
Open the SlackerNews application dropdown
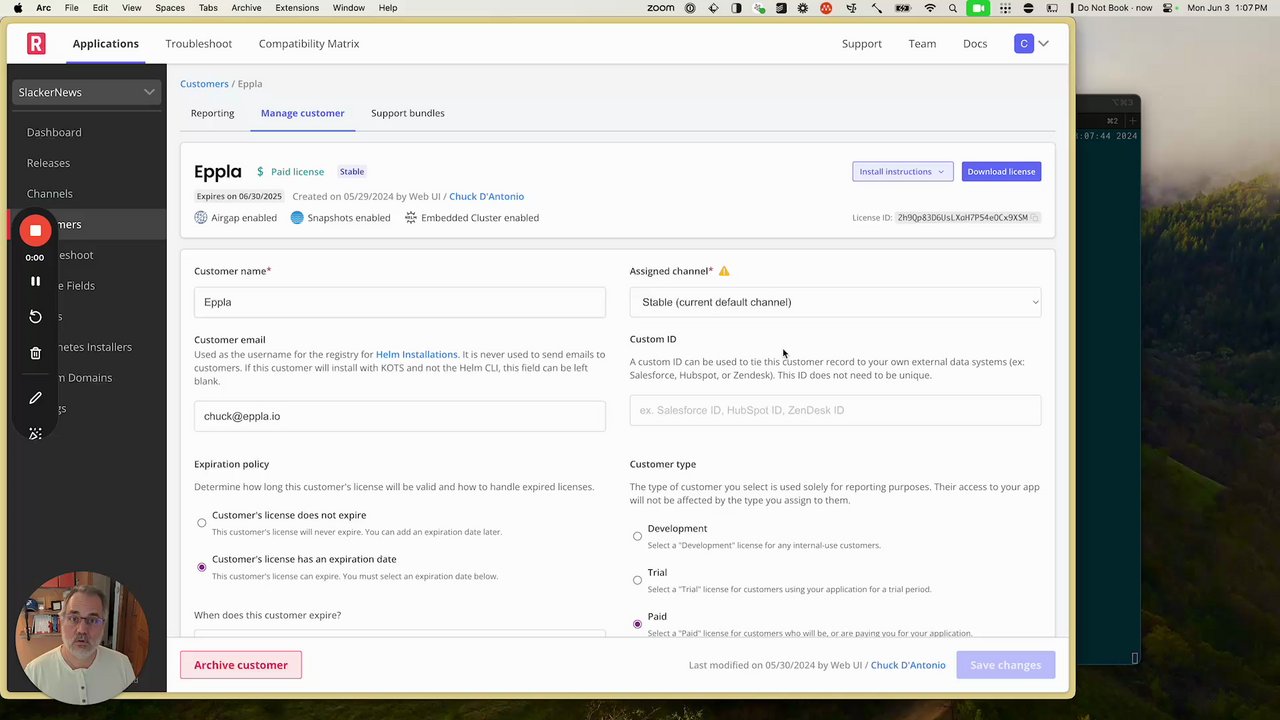pos(87,92)
